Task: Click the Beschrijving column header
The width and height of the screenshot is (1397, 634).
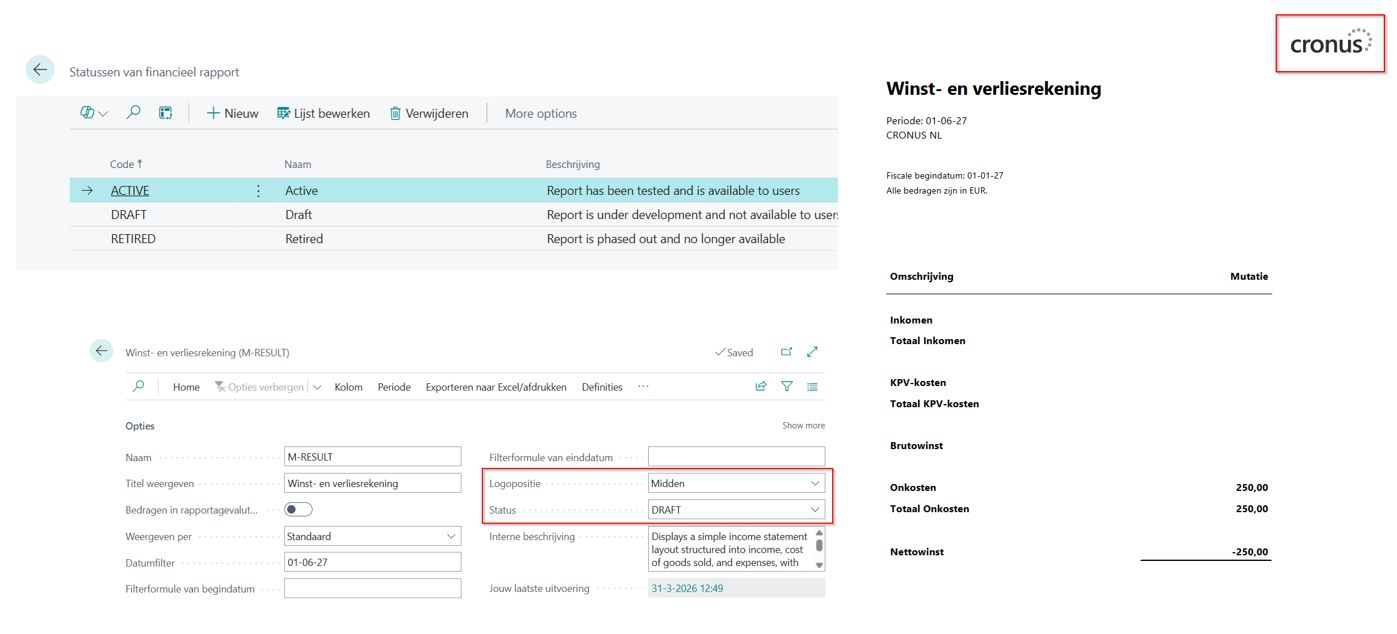Action: click(573, 164)
